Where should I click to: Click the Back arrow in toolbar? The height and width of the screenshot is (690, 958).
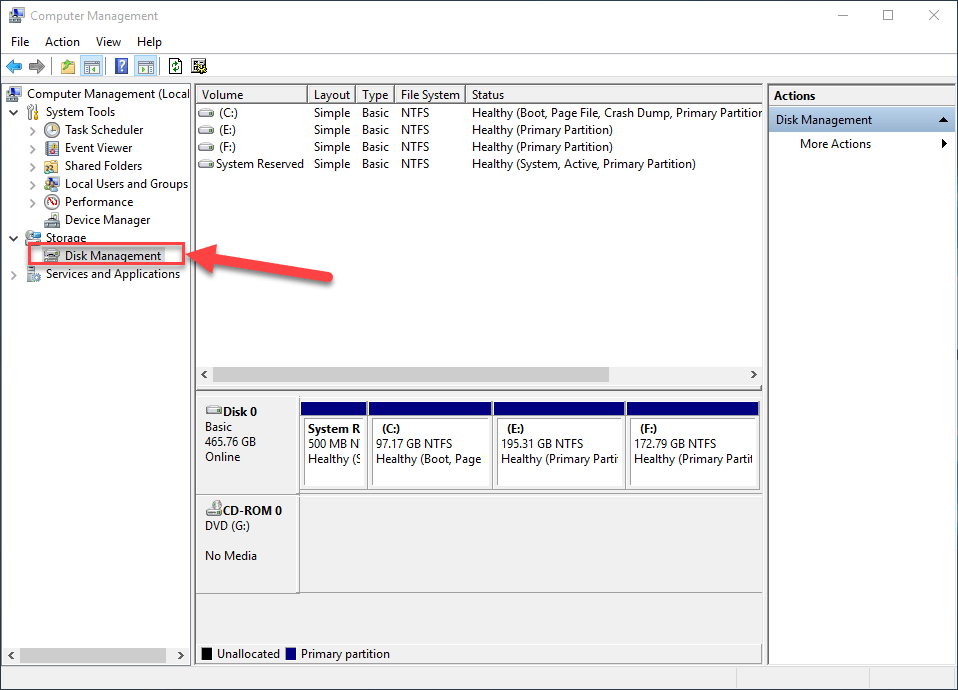tap(14, 67)
